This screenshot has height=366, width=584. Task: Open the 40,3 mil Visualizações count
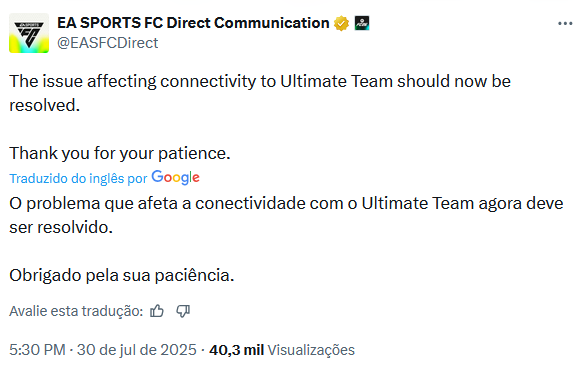pyautogui.click(x=282, y=350)
